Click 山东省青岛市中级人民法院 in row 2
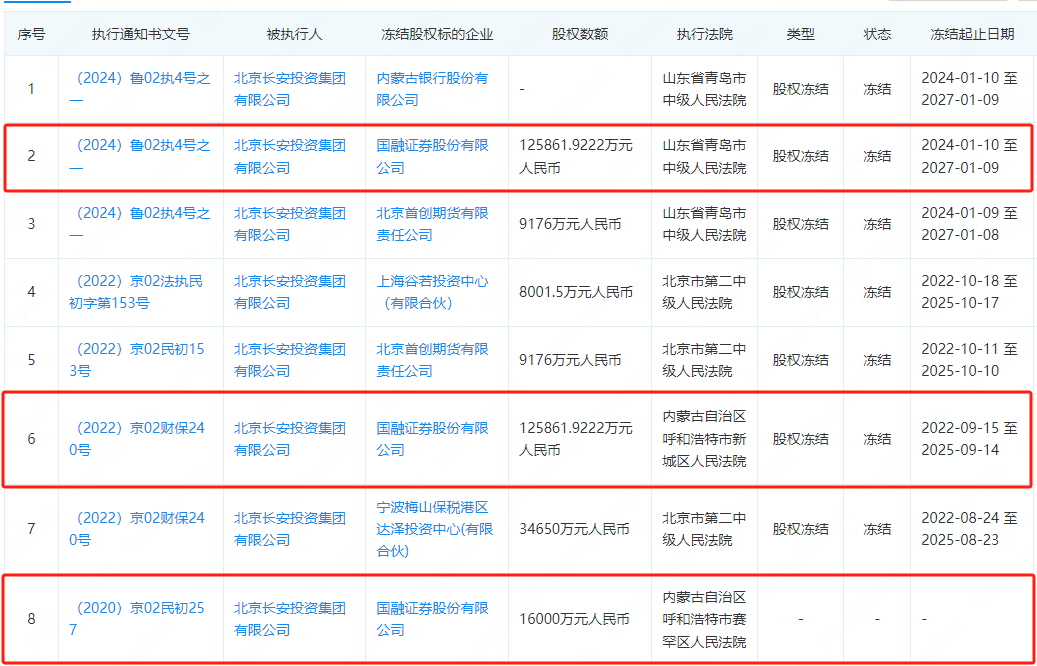 point(704,157)
